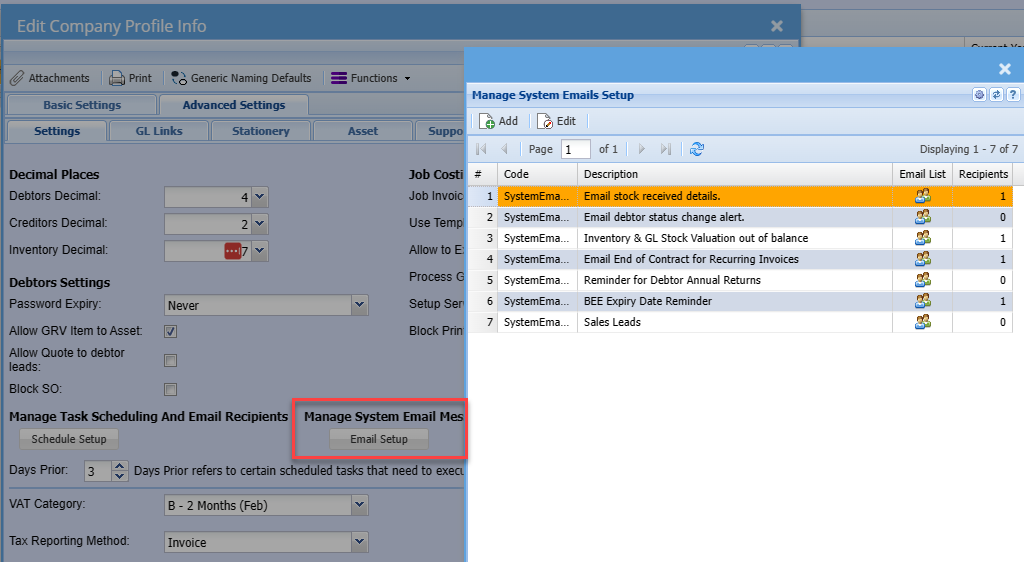Switch to Basic Settings tab
Viewport: 1024px width, 562px height.
coord(82,105)
